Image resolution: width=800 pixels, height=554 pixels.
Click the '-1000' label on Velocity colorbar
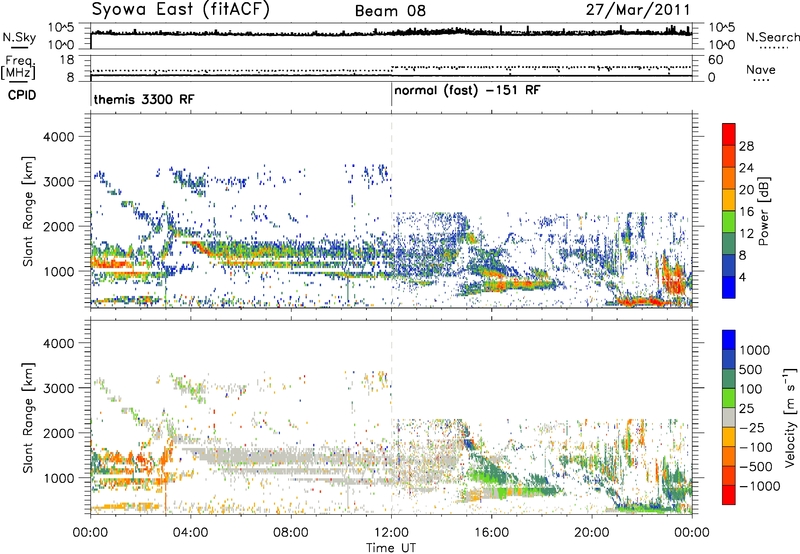tap(760, 486)
